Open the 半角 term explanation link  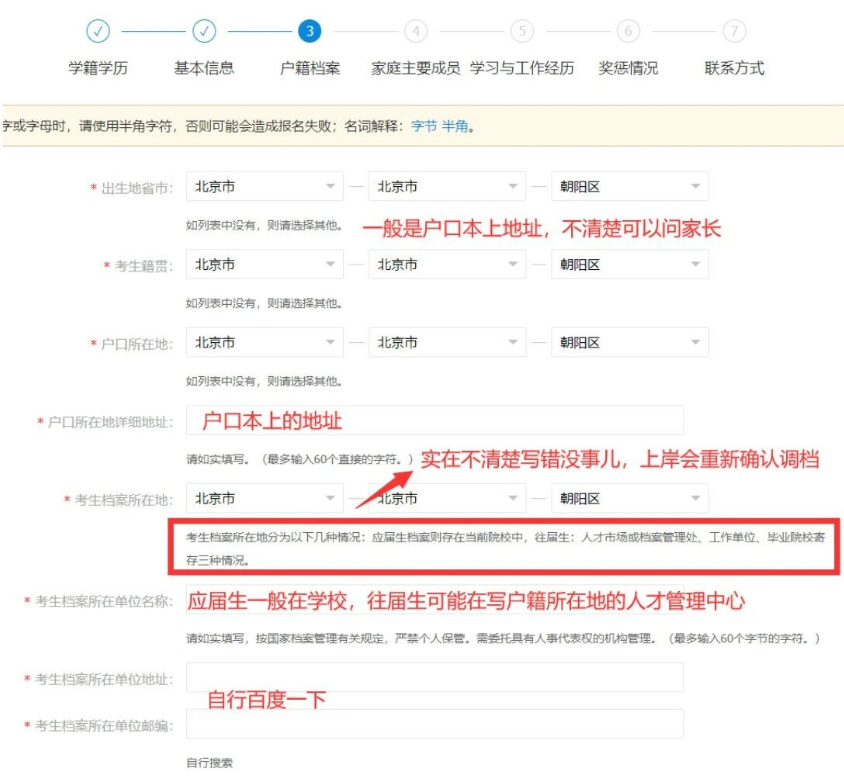[455, 127]
